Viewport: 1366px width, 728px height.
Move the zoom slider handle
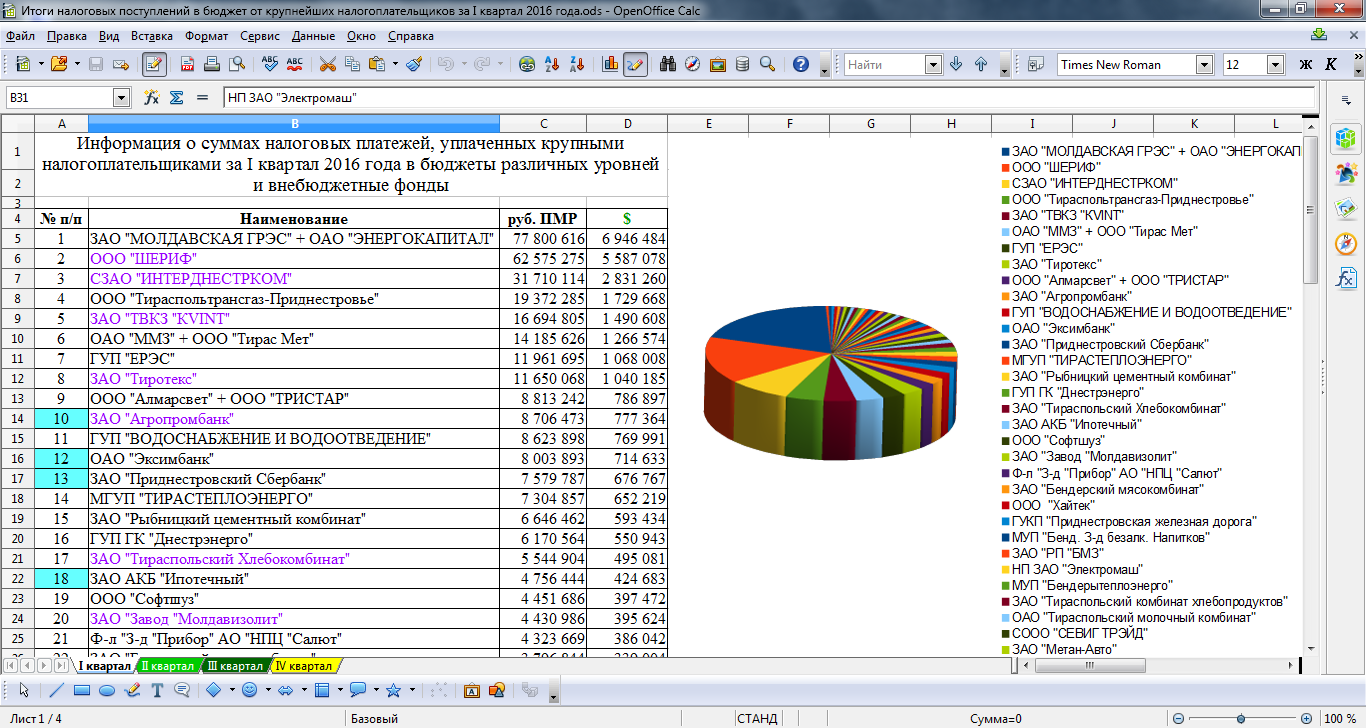click(x=1240, y=719)
